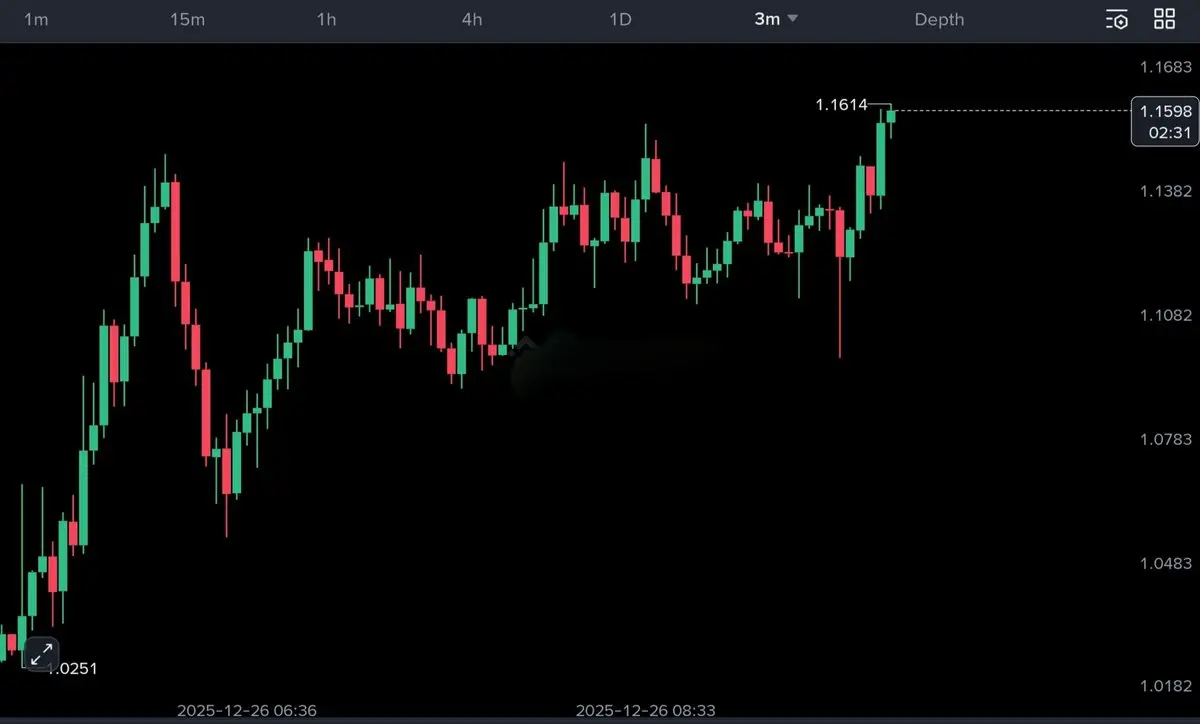Click the 1.1082 price axis label

1165,315
